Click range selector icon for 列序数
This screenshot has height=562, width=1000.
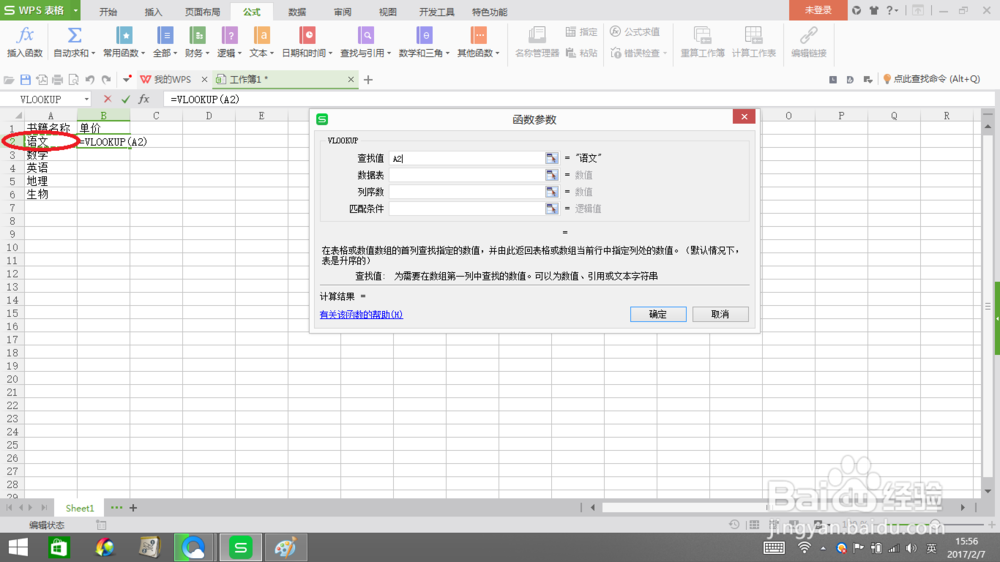point(552,191)
